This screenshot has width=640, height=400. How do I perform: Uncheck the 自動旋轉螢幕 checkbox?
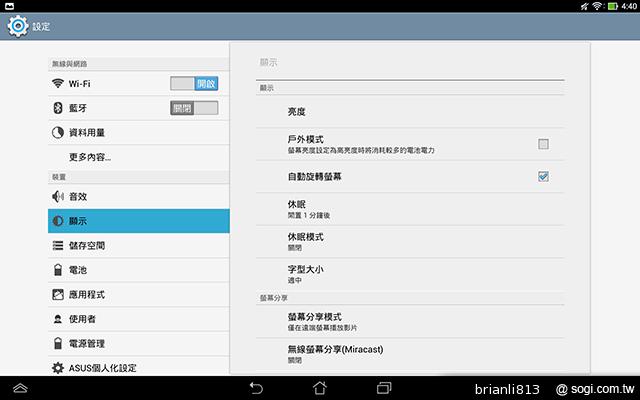[543, 176]
